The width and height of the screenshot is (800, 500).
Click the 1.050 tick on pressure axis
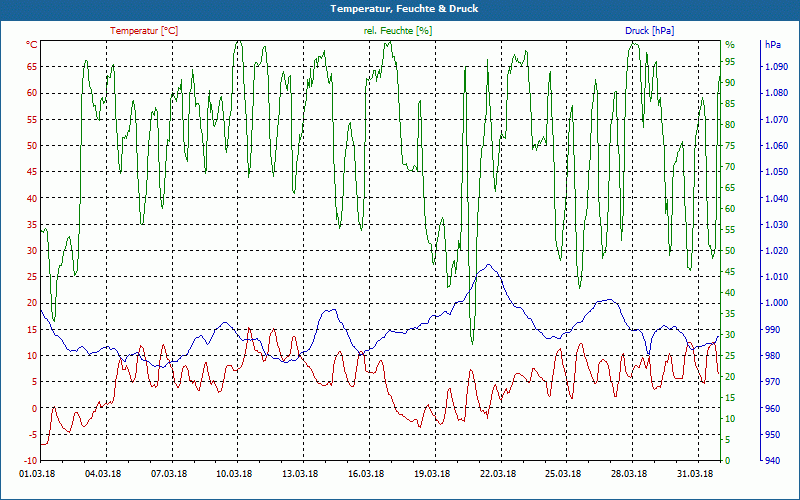pyautogui.click(x=777, y=171)
